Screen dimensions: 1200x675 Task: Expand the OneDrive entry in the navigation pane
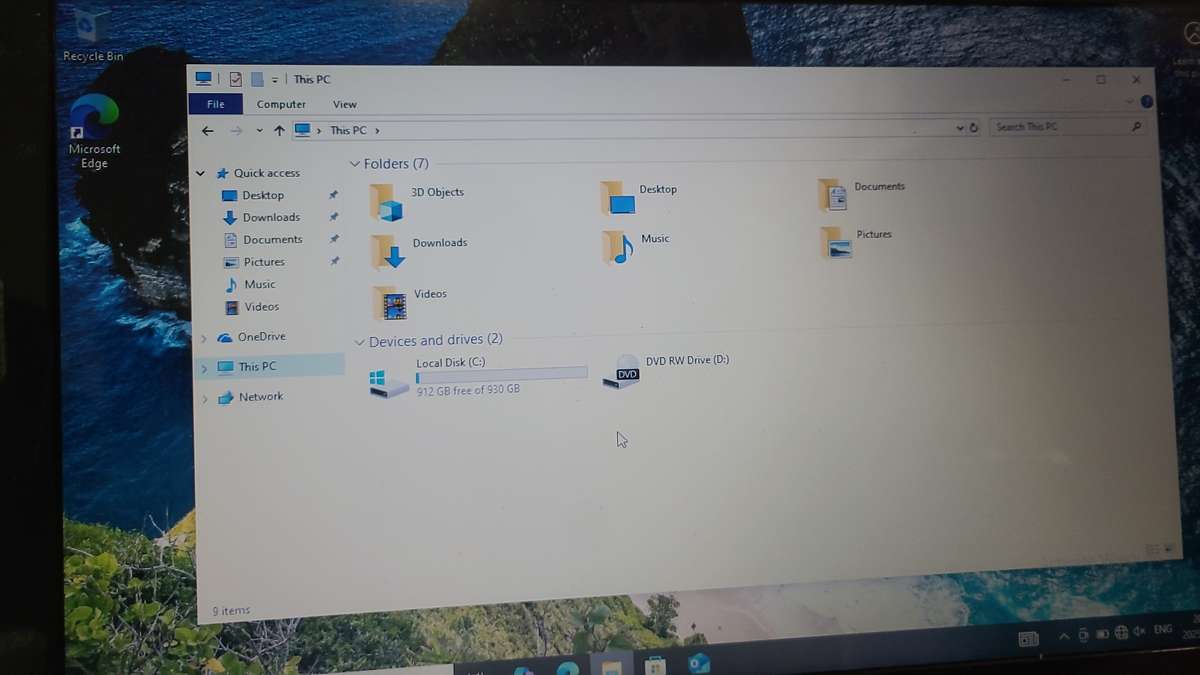click(x=206, y=337)
